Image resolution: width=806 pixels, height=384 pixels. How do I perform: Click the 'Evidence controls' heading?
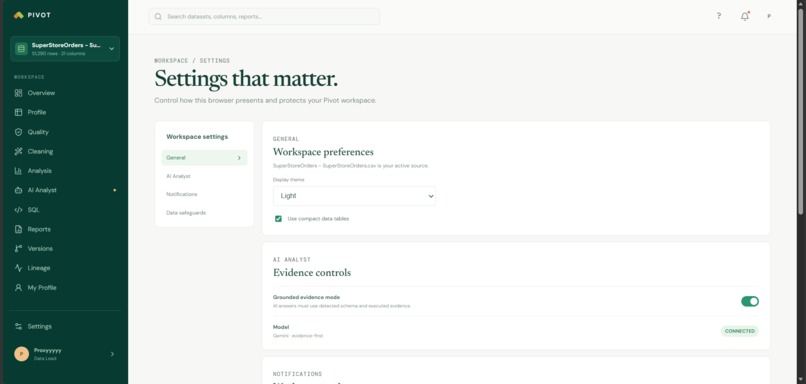312,273
